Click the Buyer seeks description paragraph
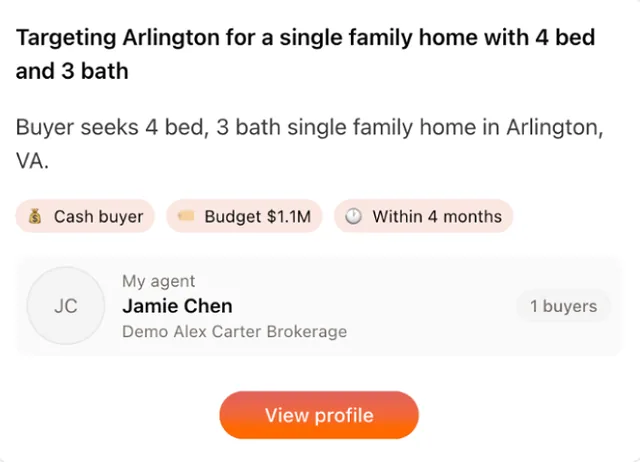 (x=309, y=144)
